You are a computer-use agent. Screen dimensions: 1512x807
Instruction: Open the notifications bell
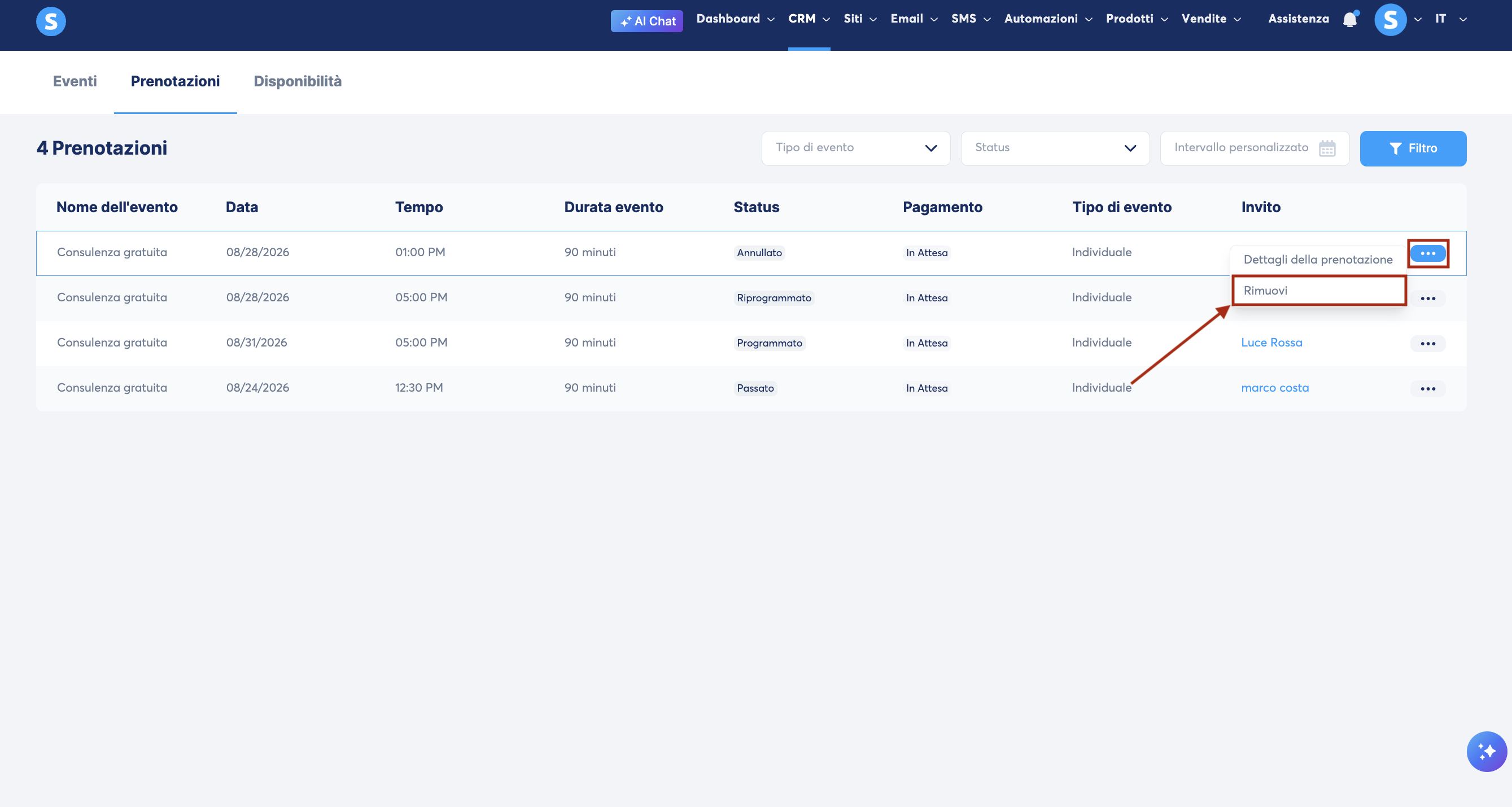pos(1350,19)
